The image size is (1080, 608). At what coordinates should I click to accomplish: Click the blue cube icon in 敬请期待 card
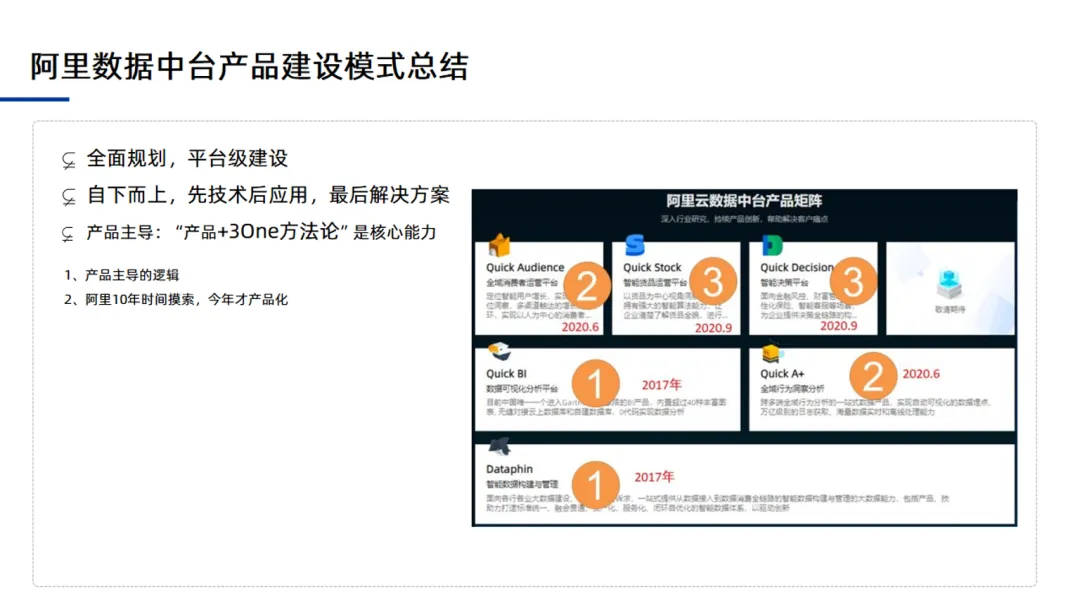[x=949, y=284]
